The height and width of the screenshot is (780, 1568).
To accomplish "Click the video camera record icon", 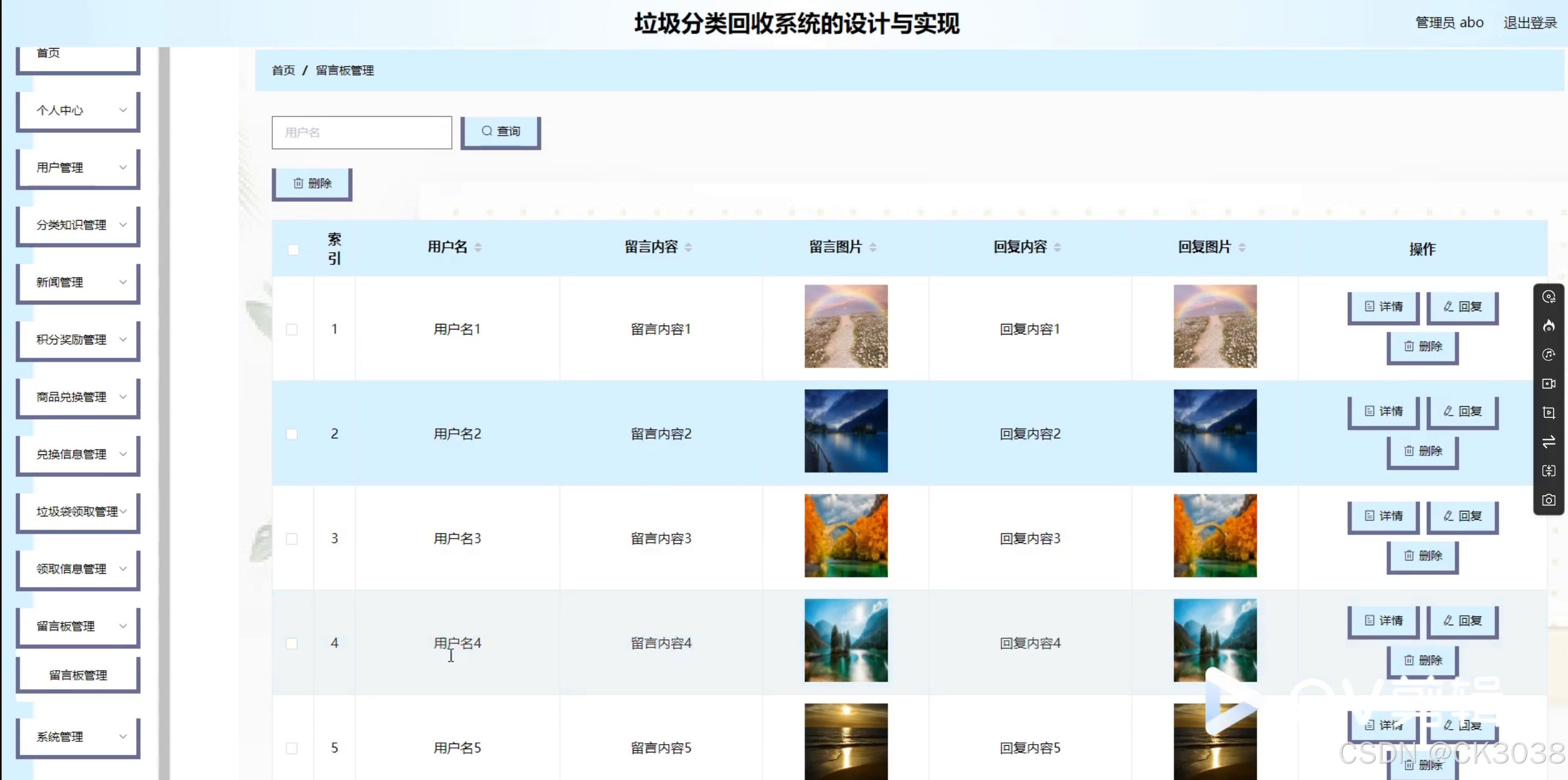I will point(1549,384).
